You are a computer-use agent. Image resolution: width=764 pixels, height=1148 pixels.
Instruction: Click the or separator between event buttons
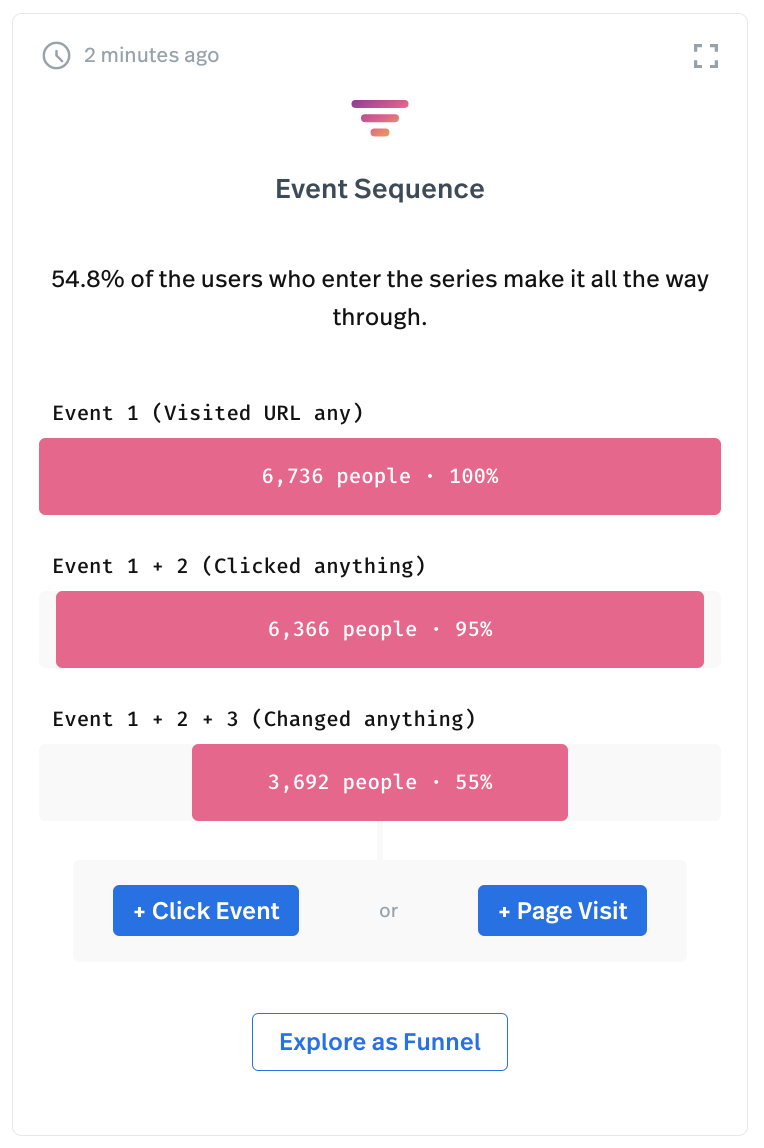click(388, 910)
